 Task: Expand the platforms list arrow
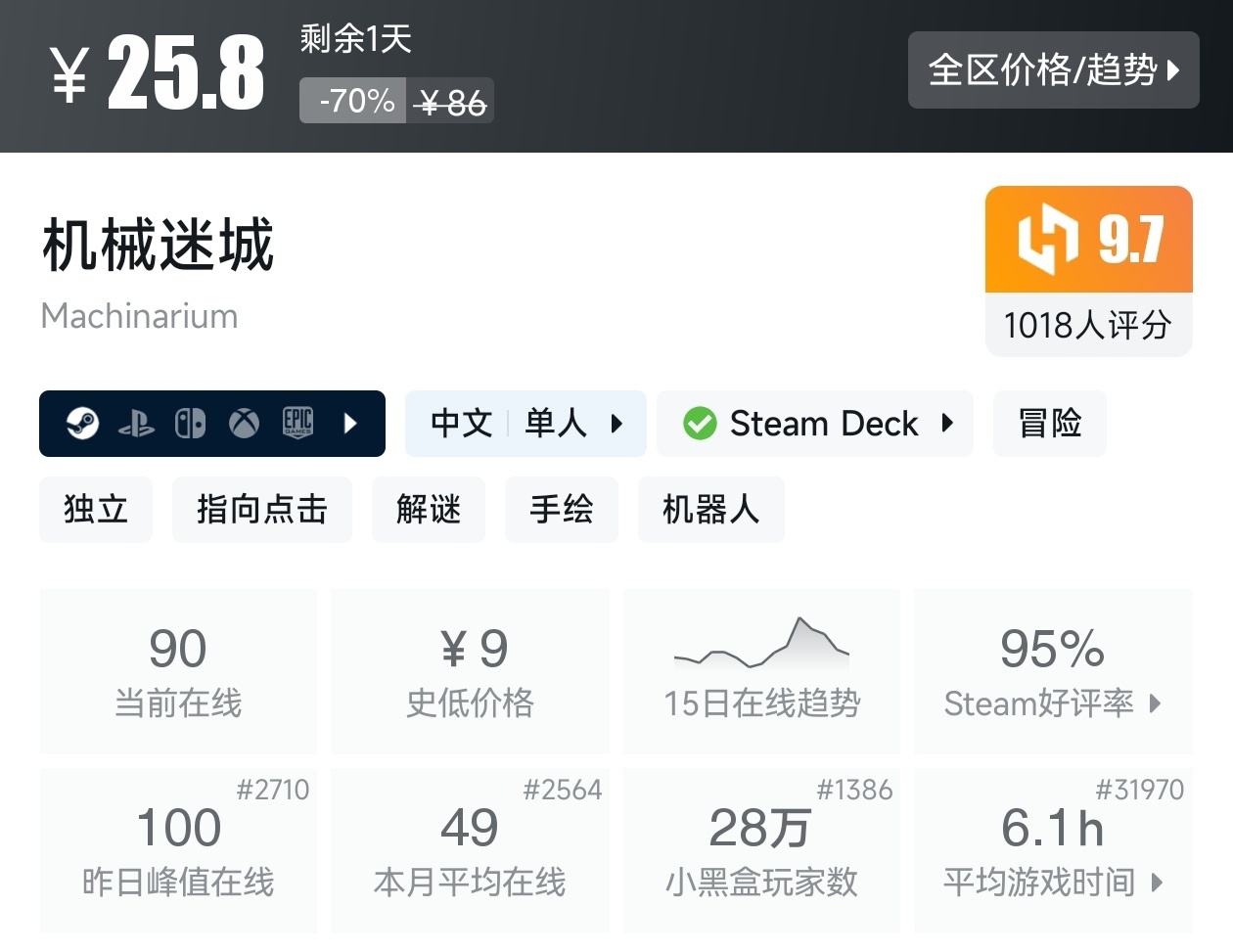[x=351, y=424]
